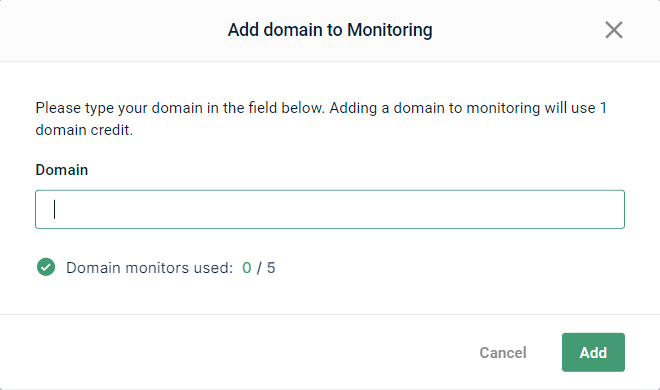Click the Add button
This screenshot has height=390, width=660.
point(593,352)
